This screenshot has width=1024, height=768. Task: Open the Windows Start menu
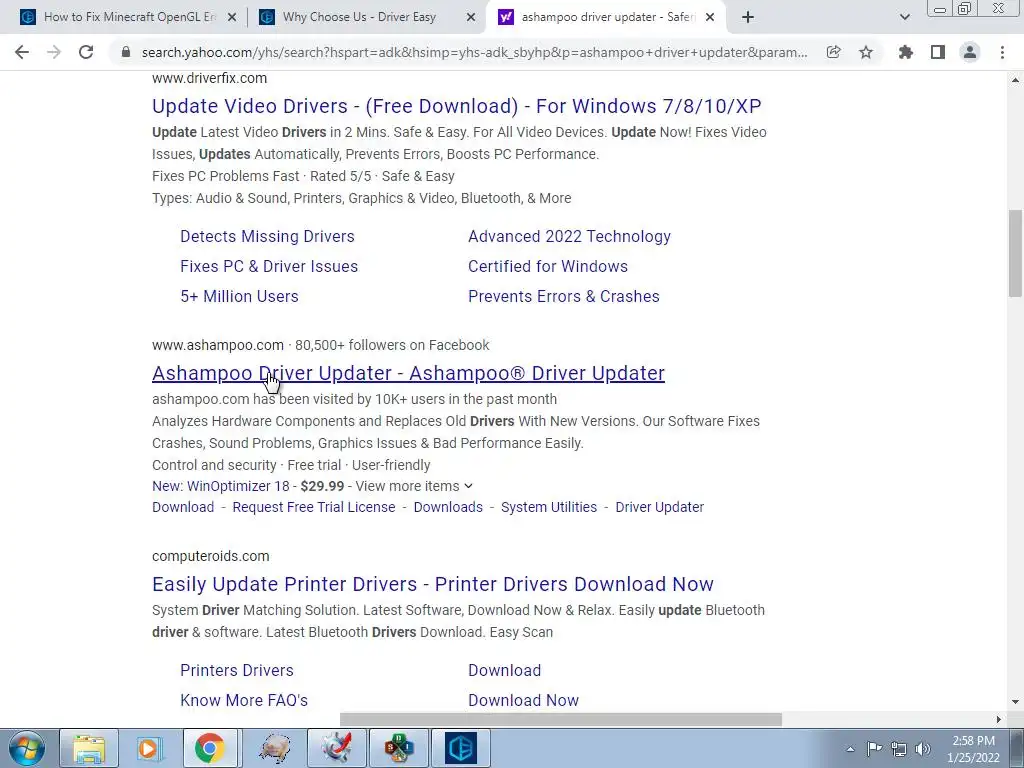[26, 748]
